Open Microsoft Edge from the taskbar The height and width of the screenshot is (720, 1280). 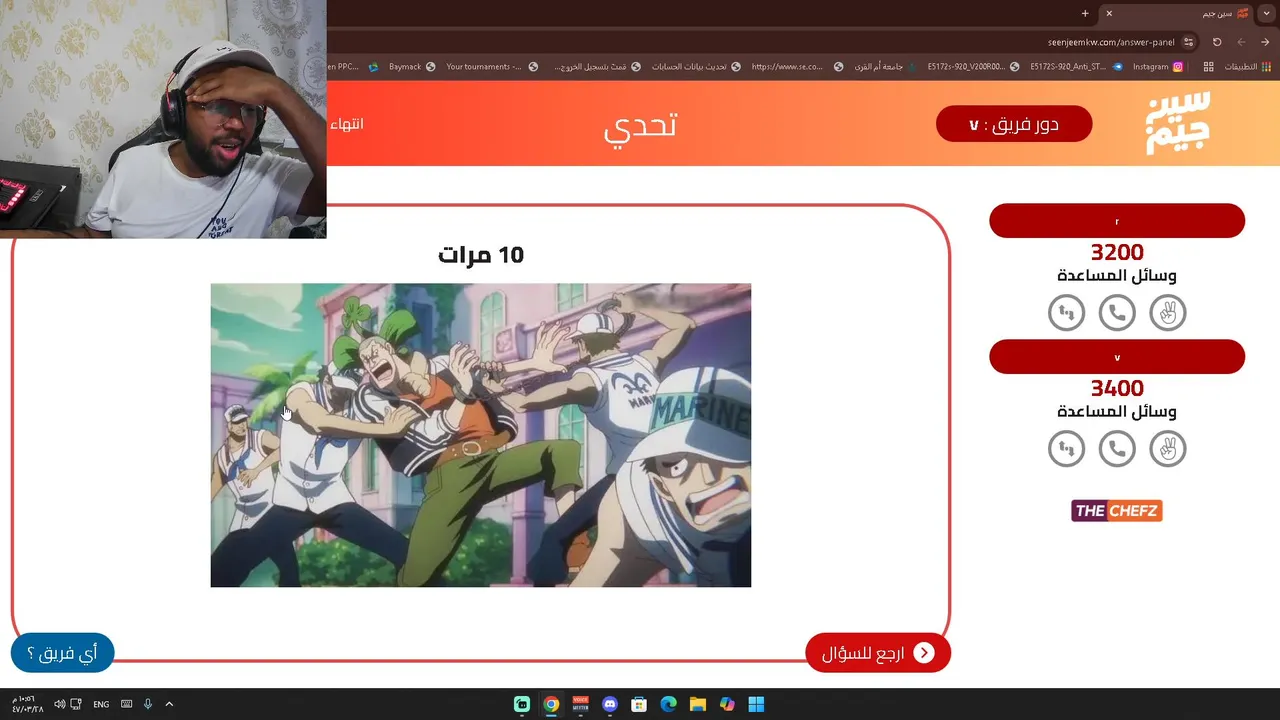pos(669,704)
